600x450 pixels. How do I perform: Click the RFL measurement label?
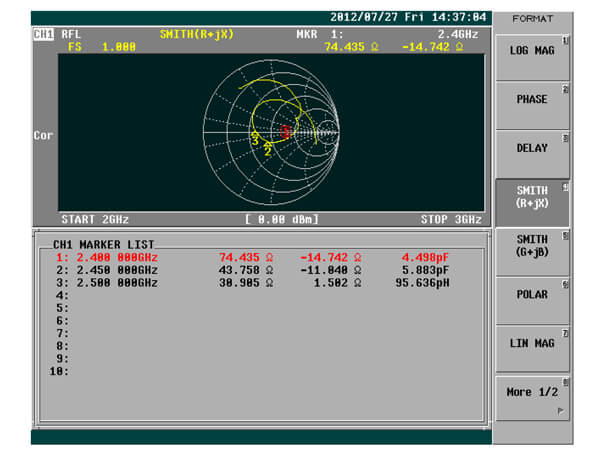pos(71,34)
